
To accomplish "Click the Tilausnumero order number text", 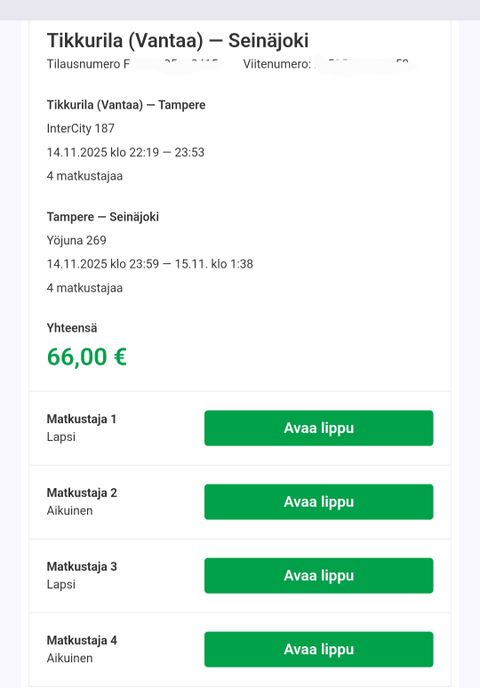I will (134, 64).
